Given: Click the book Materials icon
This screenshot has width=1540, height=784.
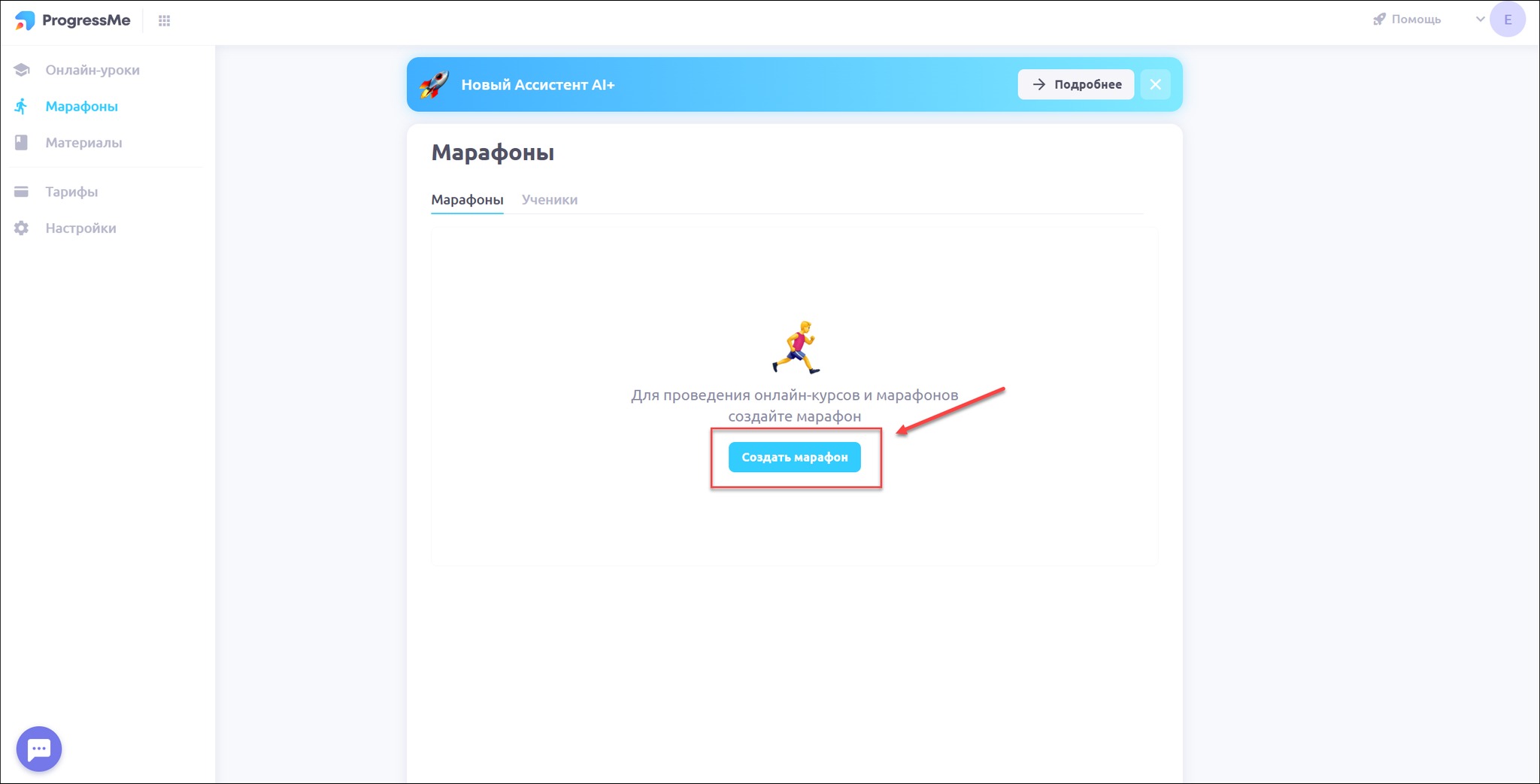Looking at the screenshot, I should (22, 142).
